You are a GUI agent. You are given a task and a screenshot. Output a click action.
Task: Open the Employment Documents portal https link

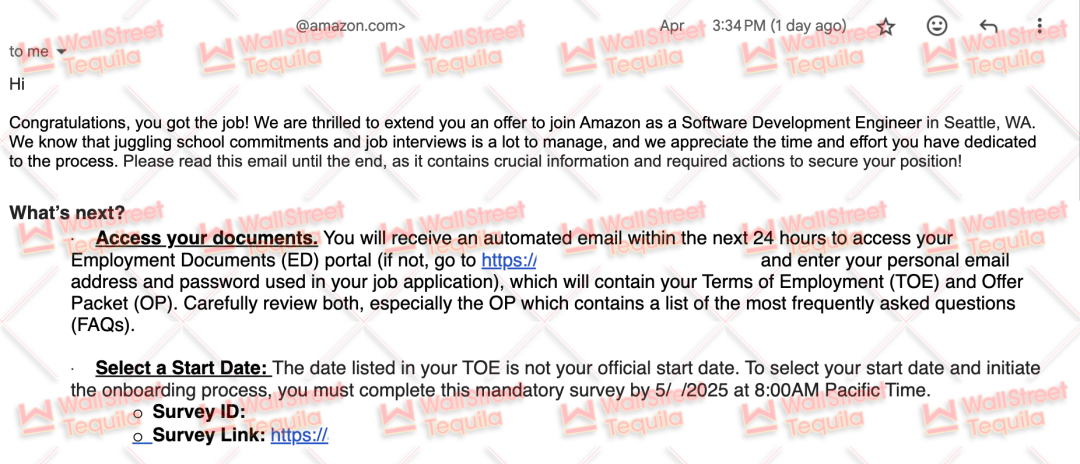pos(508,261)
